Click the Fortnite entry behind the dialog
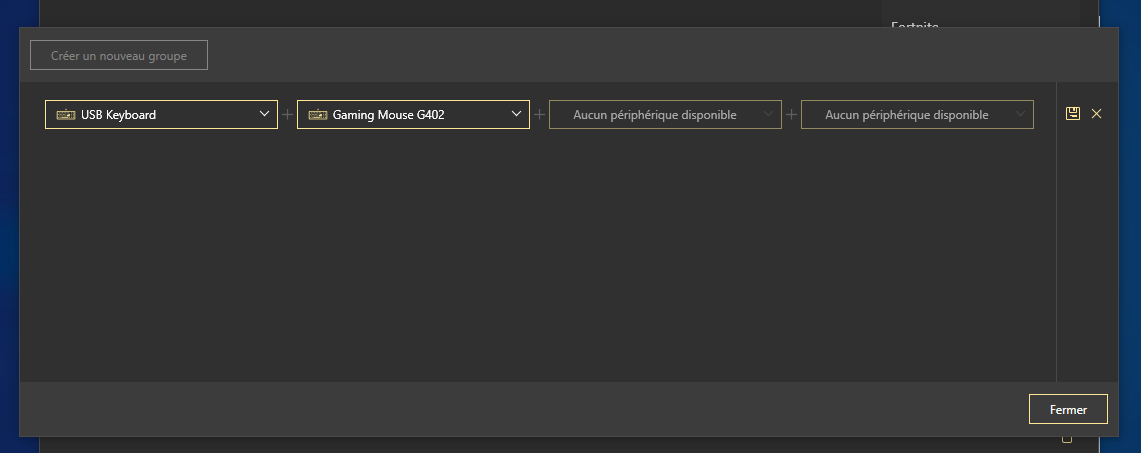Image resolution: width=1141 pixels, height=453 pixels. coord(914,23)
